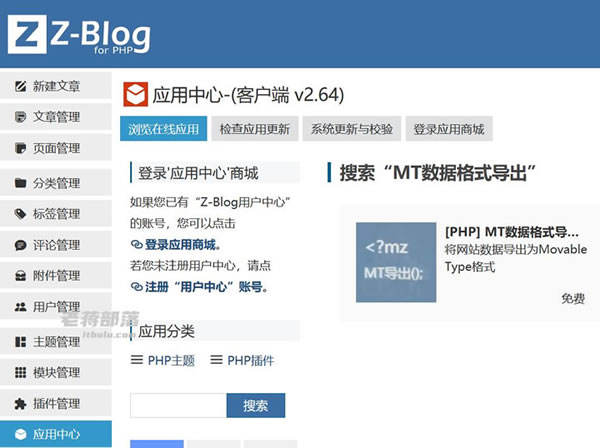600x448 pixels.
Task: Click the 模块管理 grid icon in the sidebar
Action: coord(20,372)
